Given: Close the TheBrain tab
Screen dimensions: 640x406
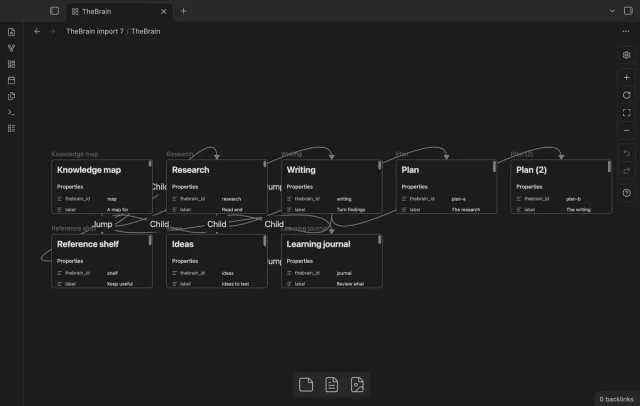Looking at the screenshot, I should (164, 11).
